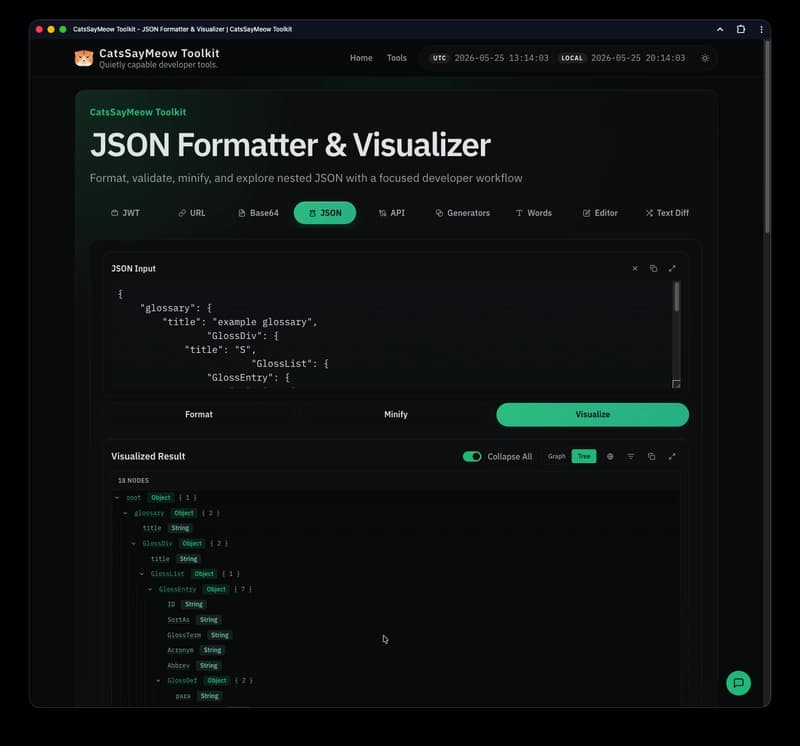Screen dimensions: 800x746
Task: Open the browser extensions puzzle icon
Action: click(x=741, y=30)
